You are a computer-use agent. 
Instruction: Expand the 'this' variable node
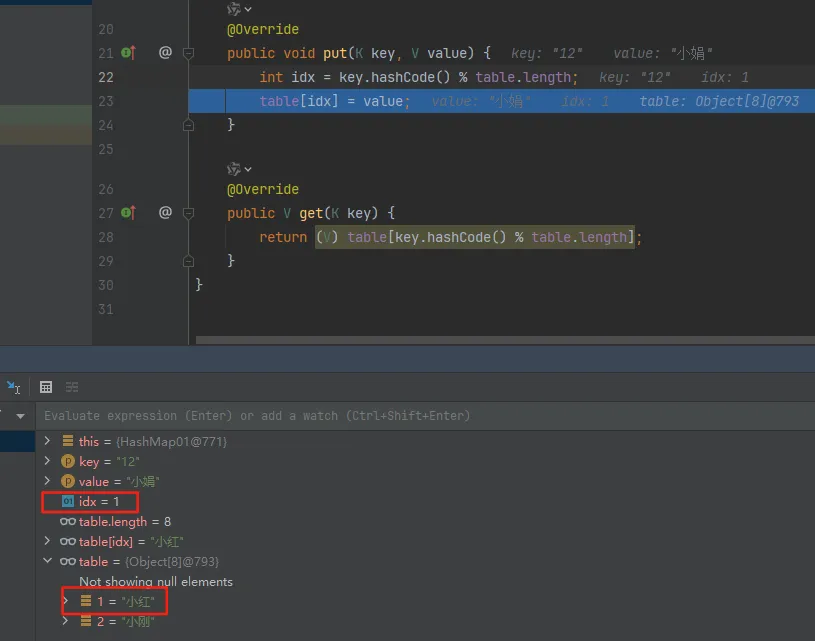click(x=47, y=441)
